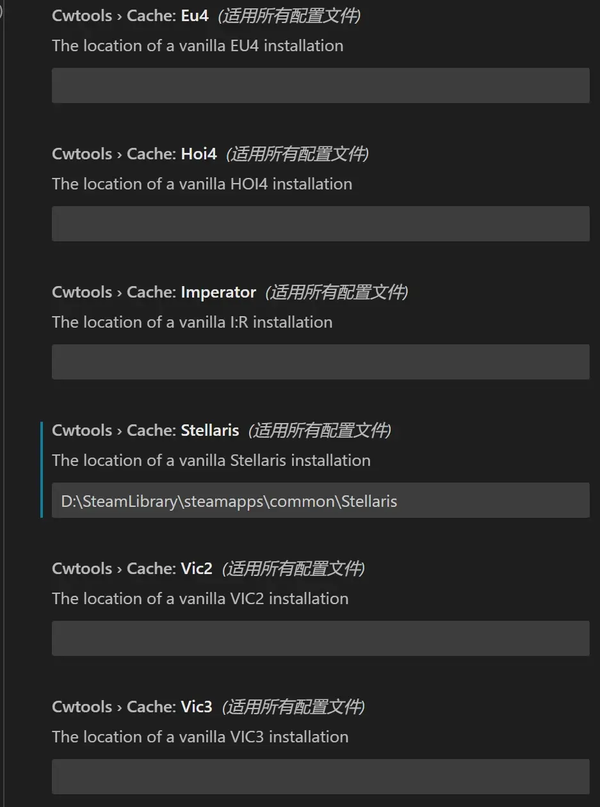Click the 适用所有配置文件 label beside Hoi4
This screenshot has height=807, width=600.
click(x=298, y=154)
